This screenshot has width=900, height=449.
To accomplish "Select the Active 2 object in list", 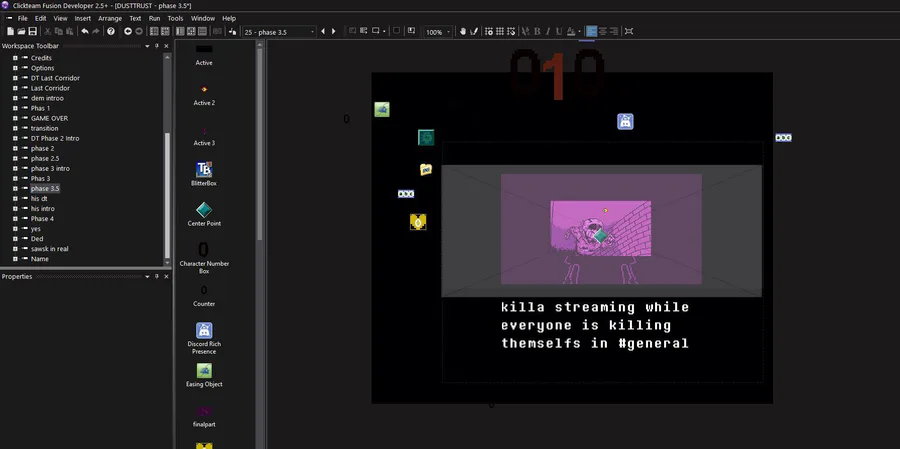I will tap(204, 95).
